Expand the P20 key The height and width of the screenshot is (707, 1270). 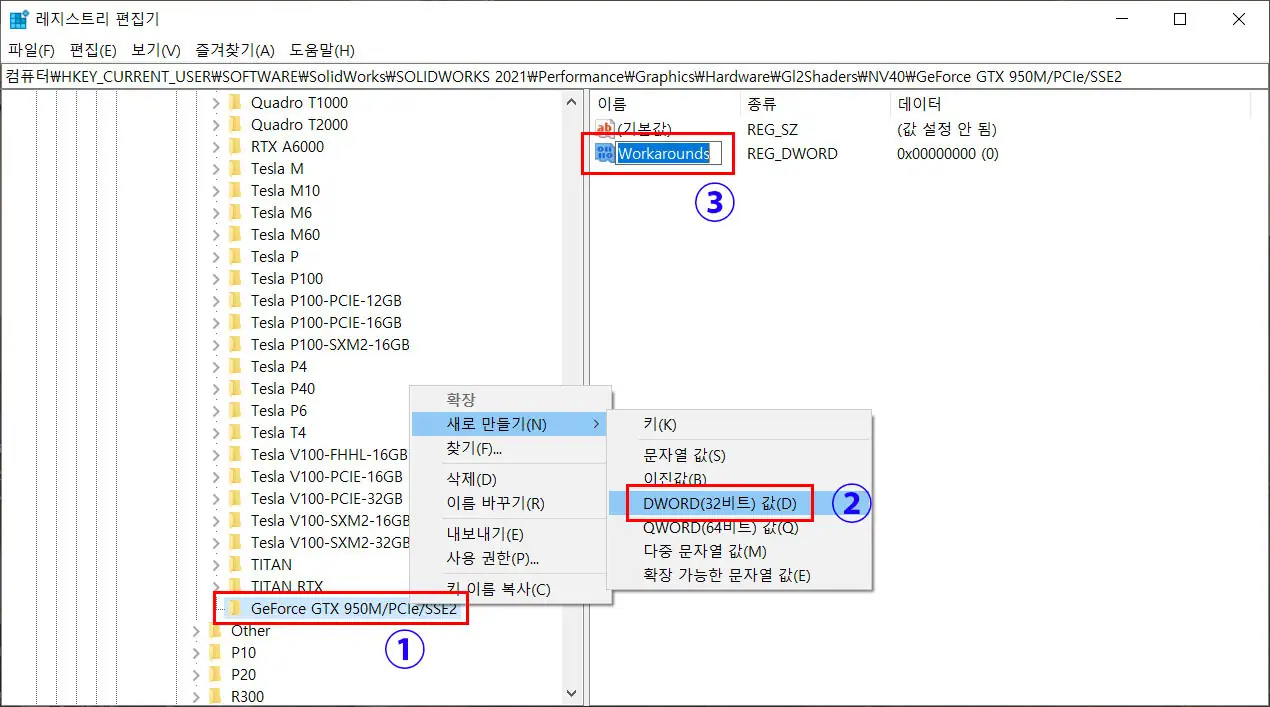195,674
